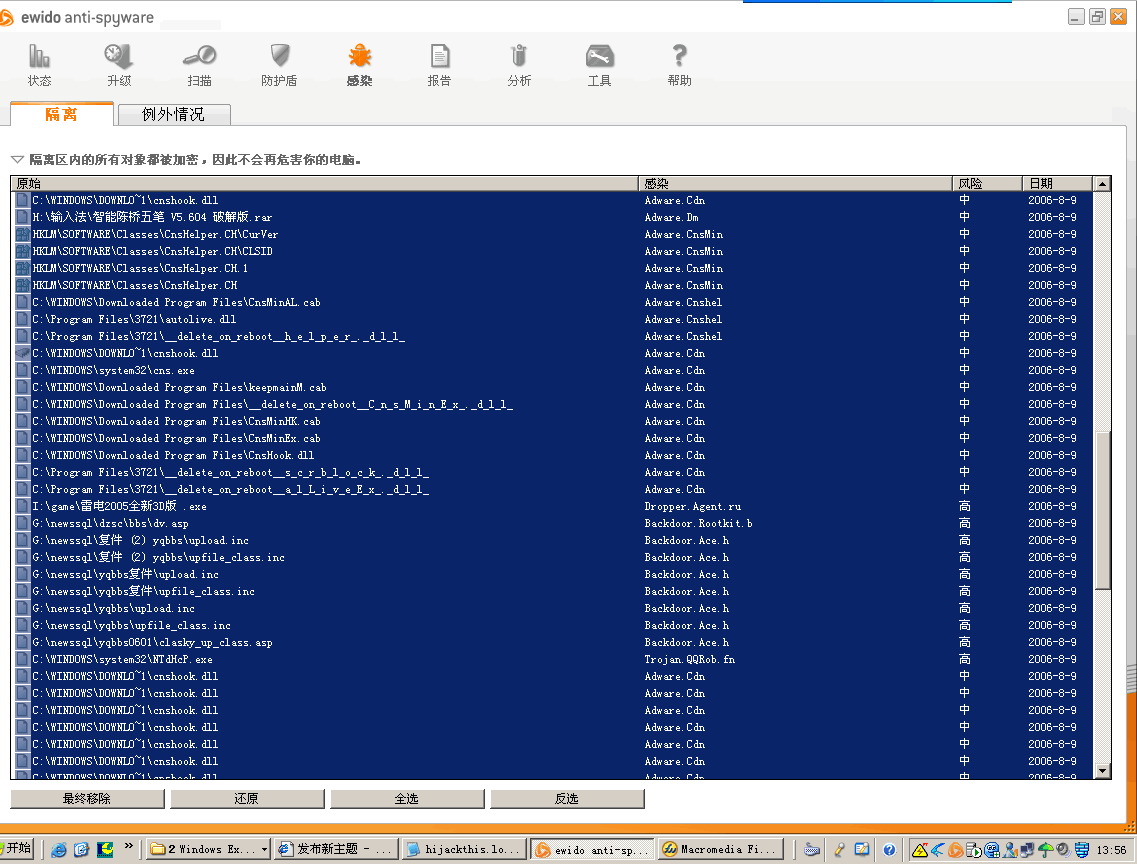Viewport: 1137px width, 864px height.
Task: Click the 还原 restore button
Action: point(247,799)
